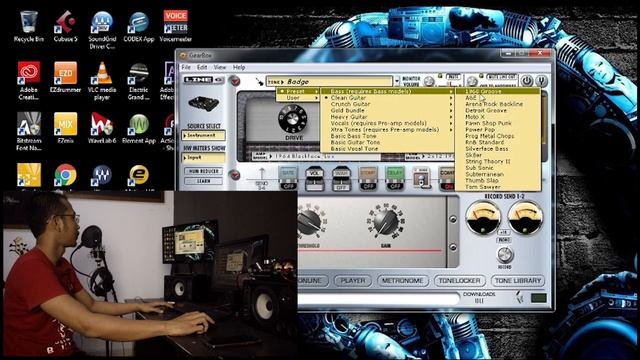Launch the EZdrummer desktop shortcut
Image resolution: width=640 pixels, height=360 pixels.
point(65,77)
